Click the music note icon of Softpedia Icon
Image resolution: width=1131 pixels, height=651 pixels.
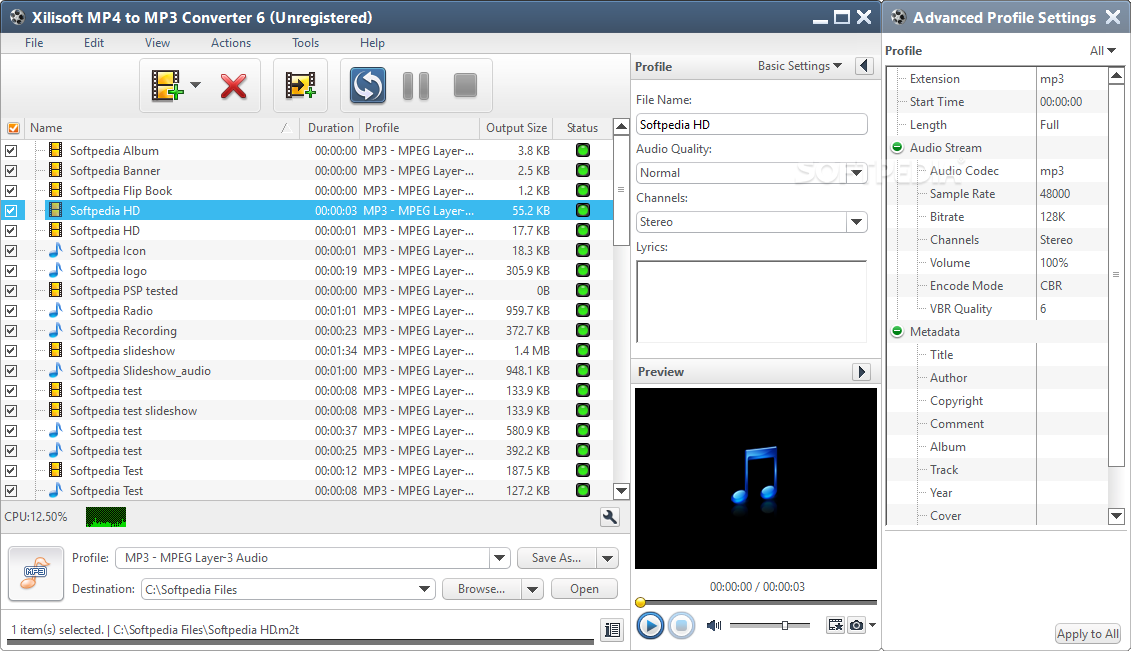coord(56,250)
